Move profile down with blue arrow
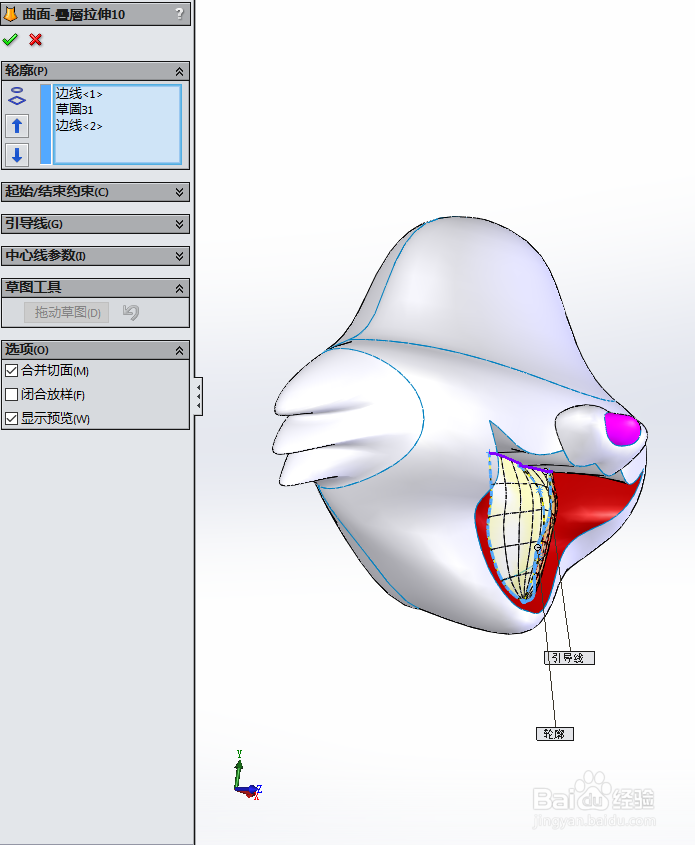695x845 pixels. coord(17,155)
